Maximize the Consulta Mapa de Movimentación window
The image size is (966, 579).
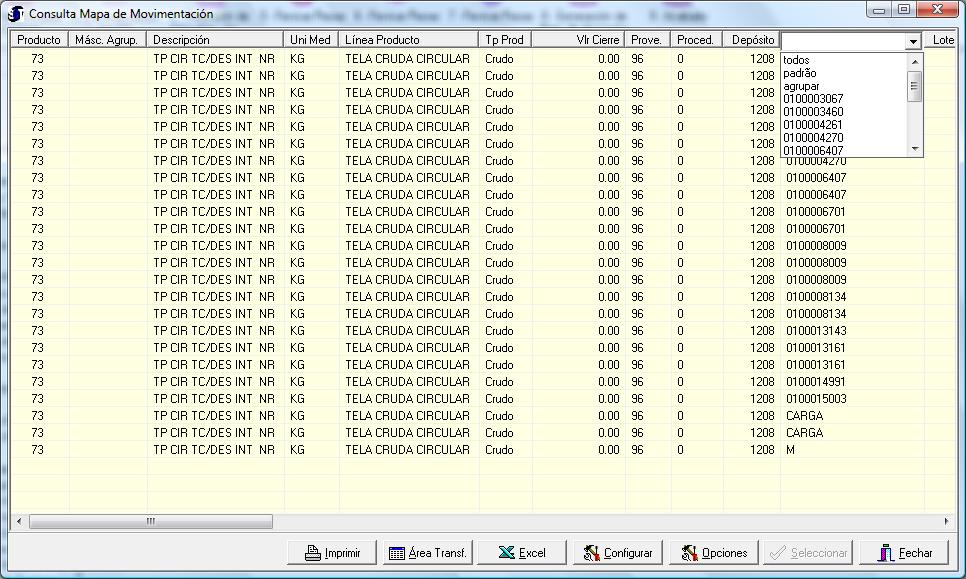point(903,10)
